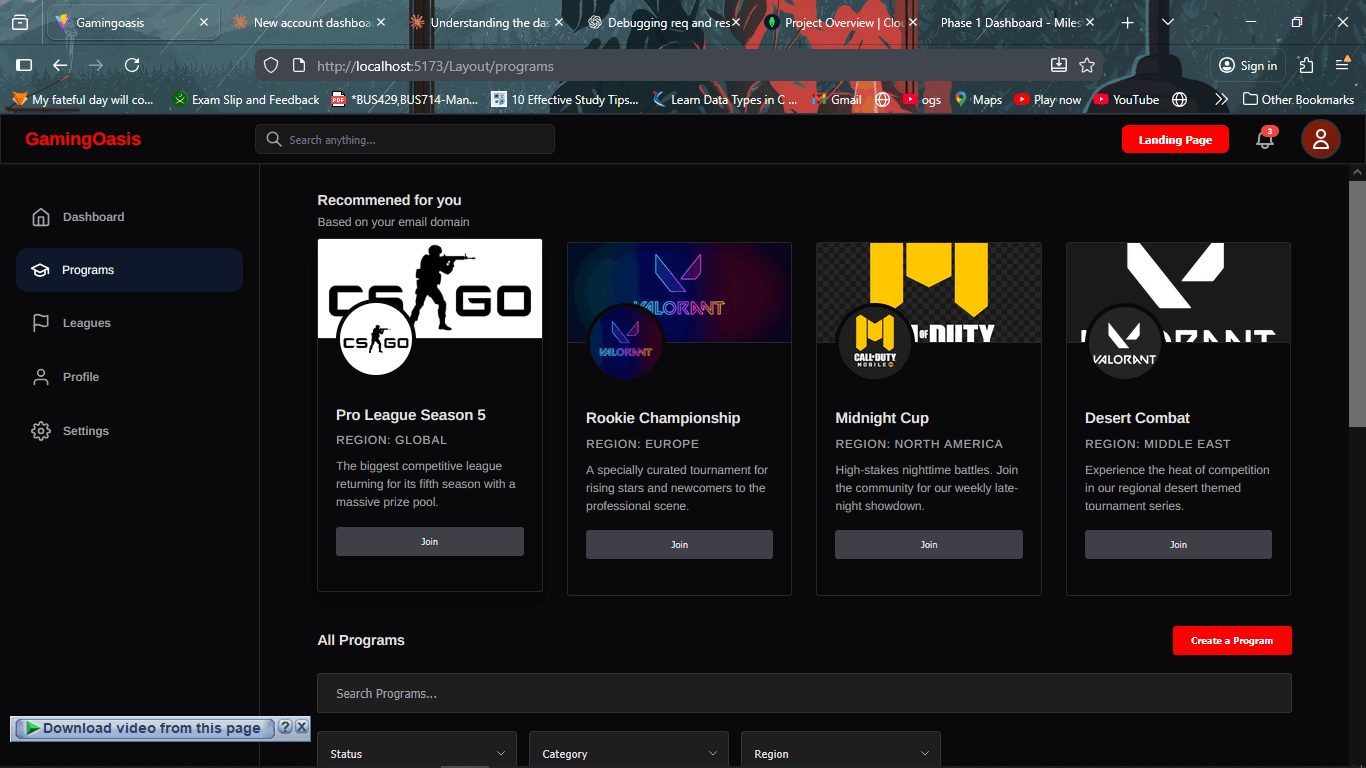
Task: Open the Firefox View tab list icon
Action: 20,22
